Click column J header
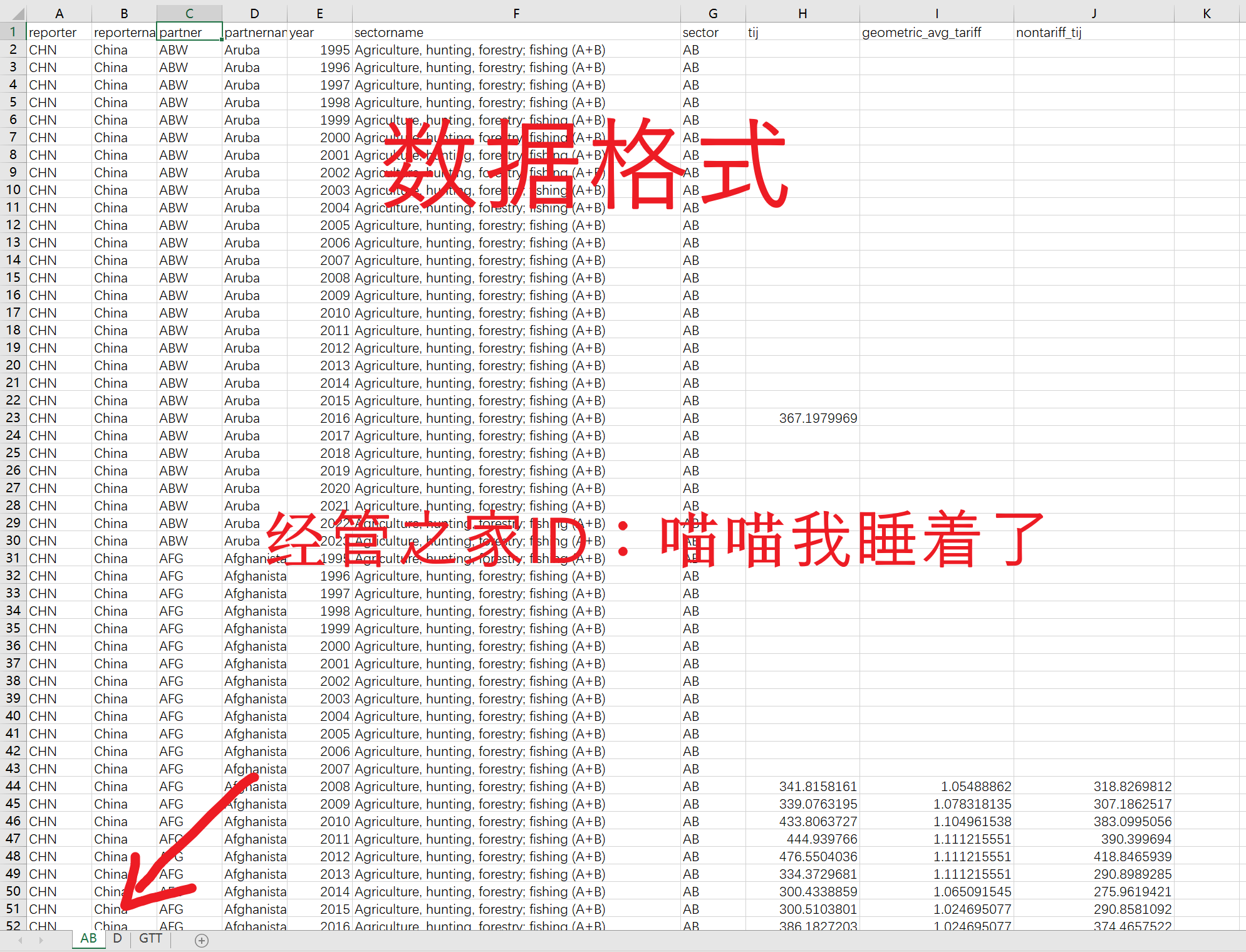 [x=1093, y=13]
